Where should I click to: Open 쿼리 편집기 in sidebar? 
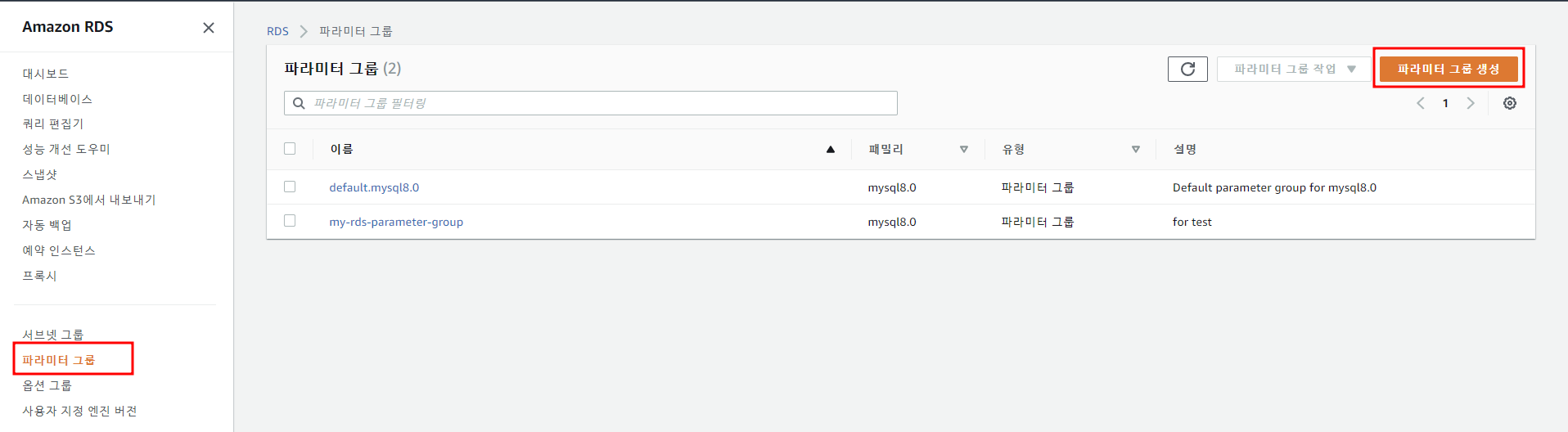(53, 124)
